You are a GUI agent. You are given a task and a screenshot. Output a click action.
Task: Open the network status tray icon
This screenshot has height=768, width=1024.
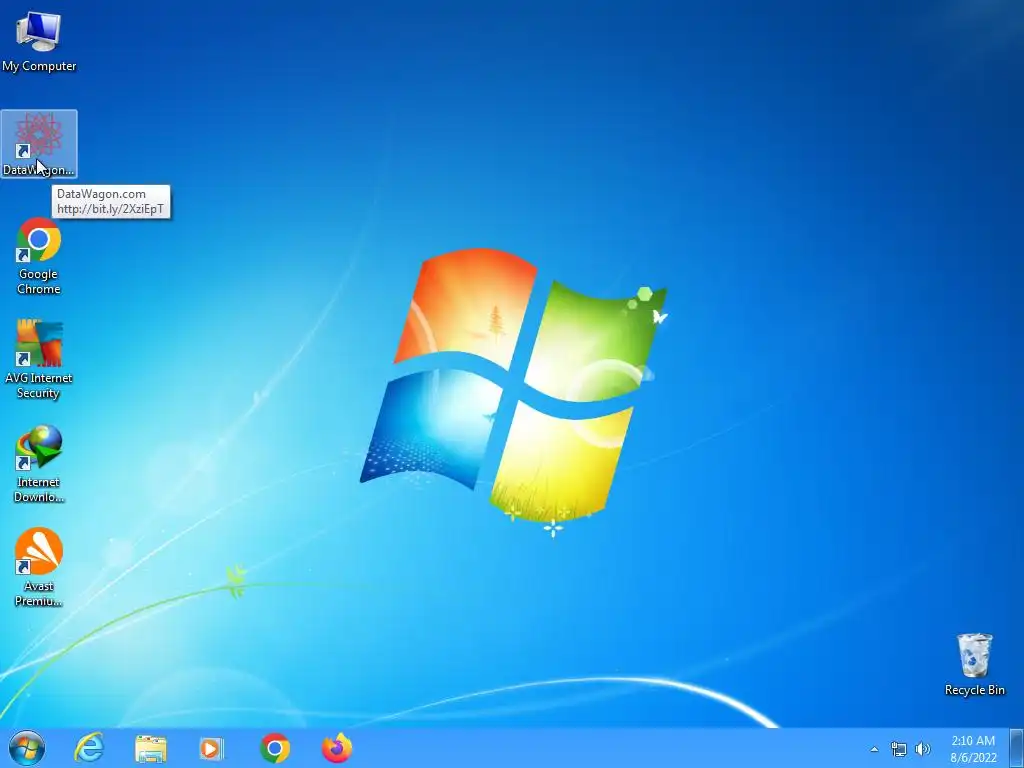pyautogui.click(x=899, y=750)
